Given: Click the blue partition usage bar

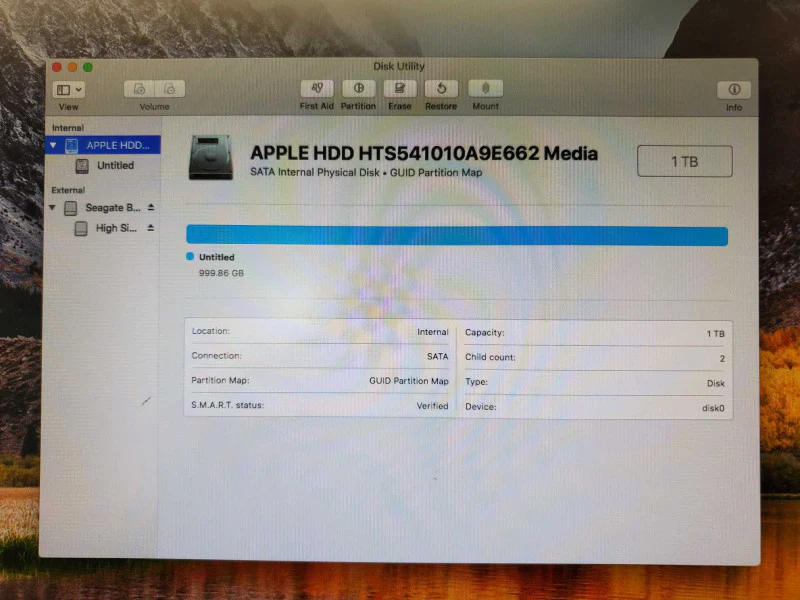Looking at the screenshot, I should point(457,236).
